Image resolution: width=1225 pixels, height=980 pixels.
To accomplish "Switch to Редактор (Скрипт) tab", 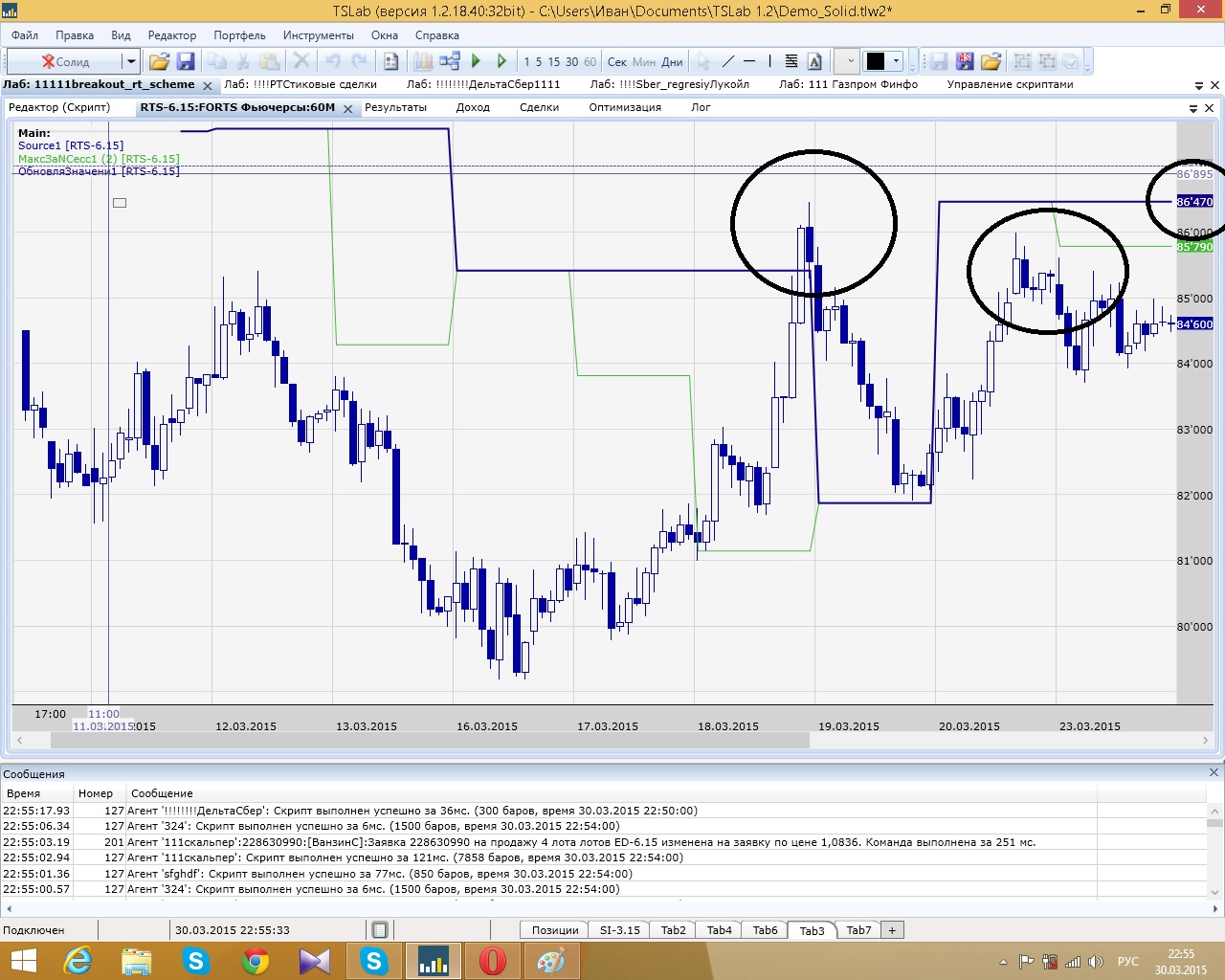I will 59,107.
